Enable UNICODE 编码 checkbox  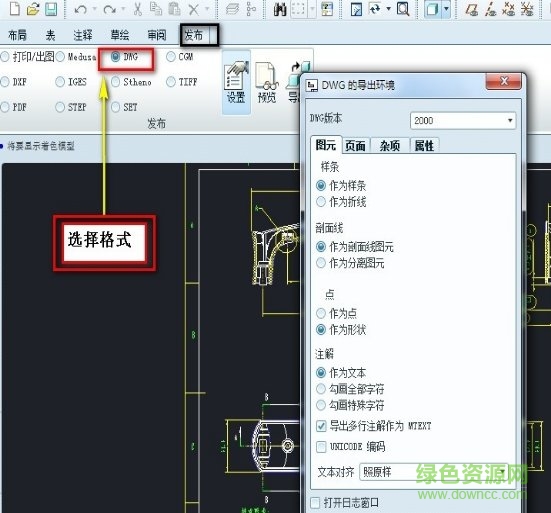point(321,447)
